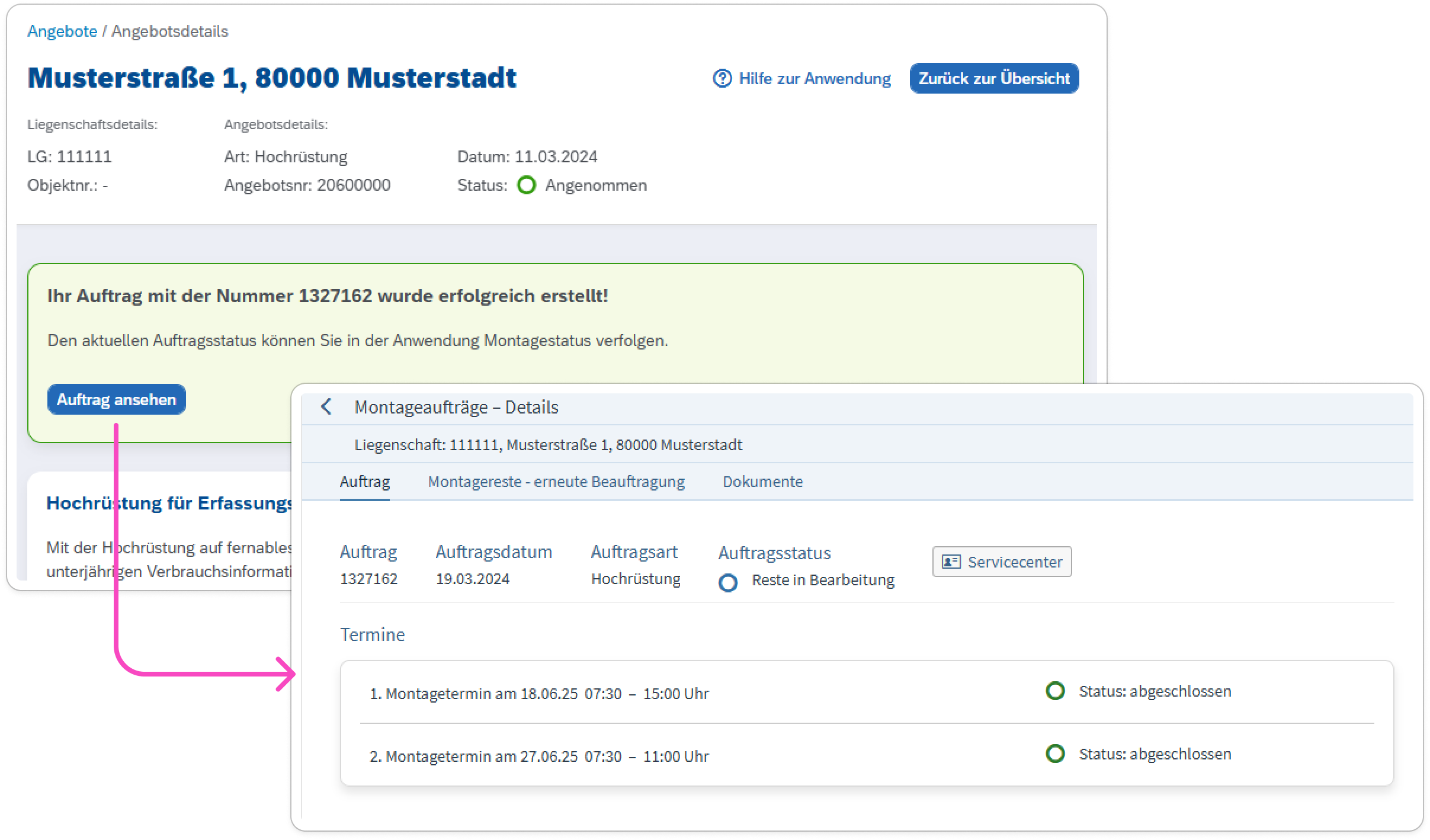Screen dimensions: 1430x840
Task: Follow the Angebote breadcrumb link
Action: (62, 31)
